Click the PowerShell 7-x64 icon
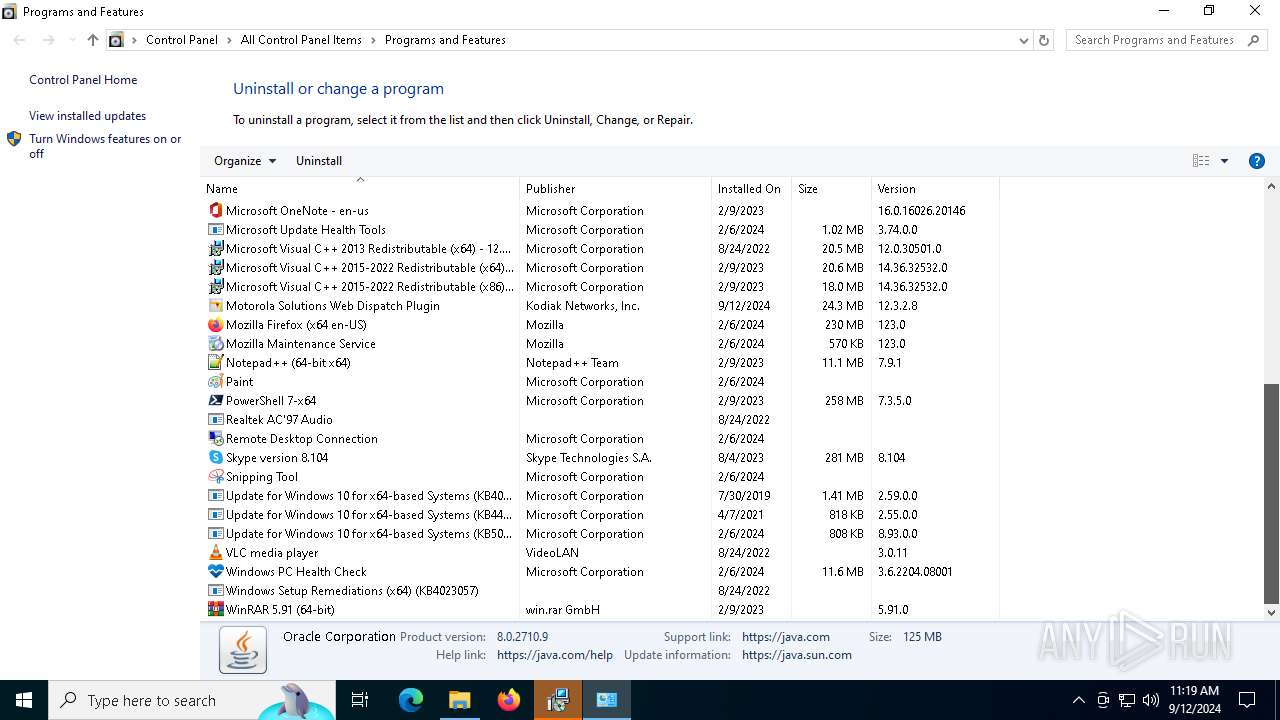Screen dimensions: 1280x720 (215, 401)
